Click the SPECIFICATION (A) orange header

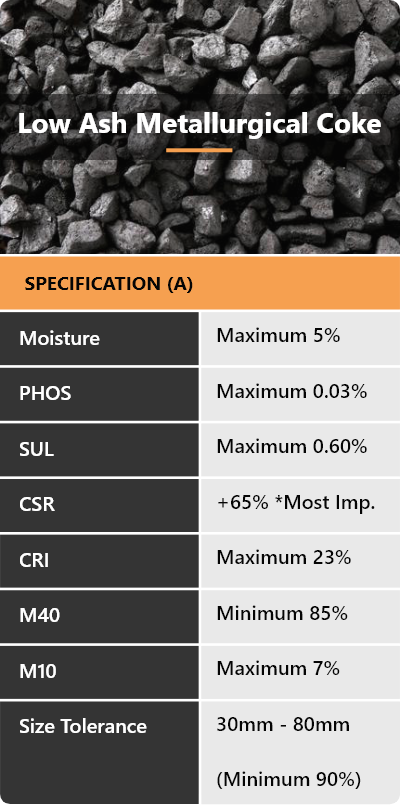[x=200, y=283]
